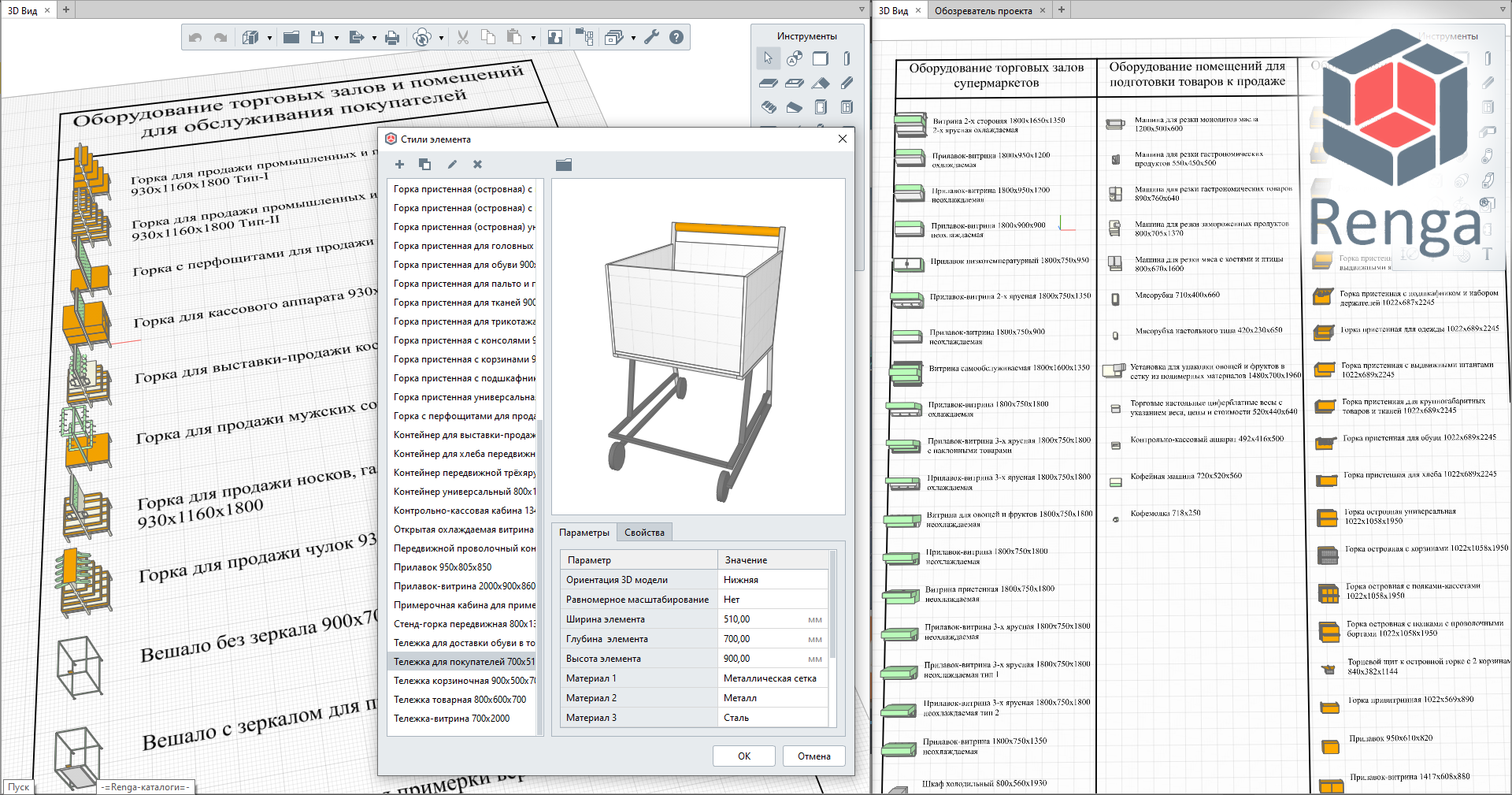Image resolution: width=1512 pixels, height=795 pixels.
Task: Select the Ramp tool in Инструменты
Action: [795, 107]
